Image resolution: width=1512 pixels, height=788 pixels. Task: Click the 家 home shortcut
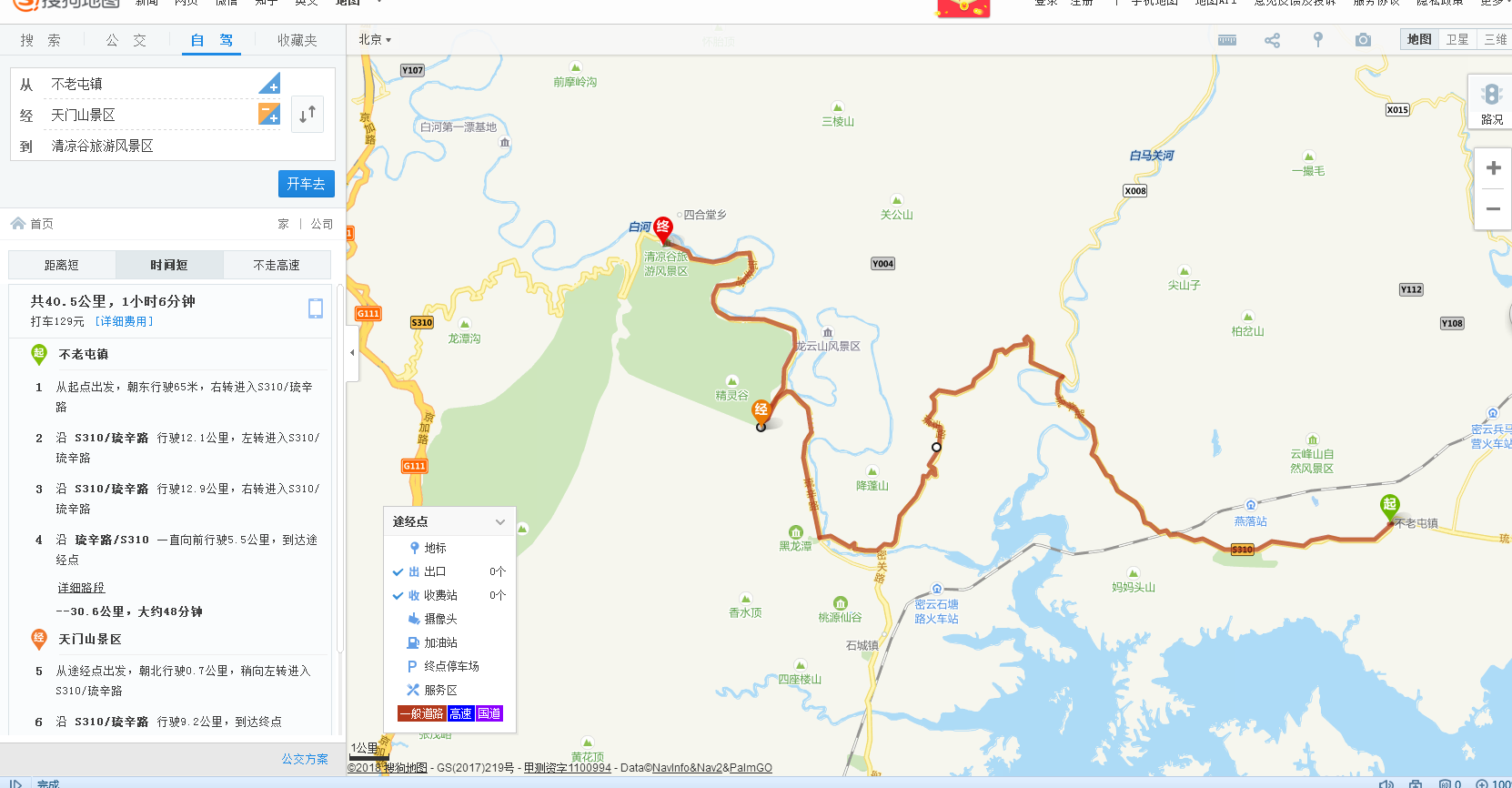[284, 224]
